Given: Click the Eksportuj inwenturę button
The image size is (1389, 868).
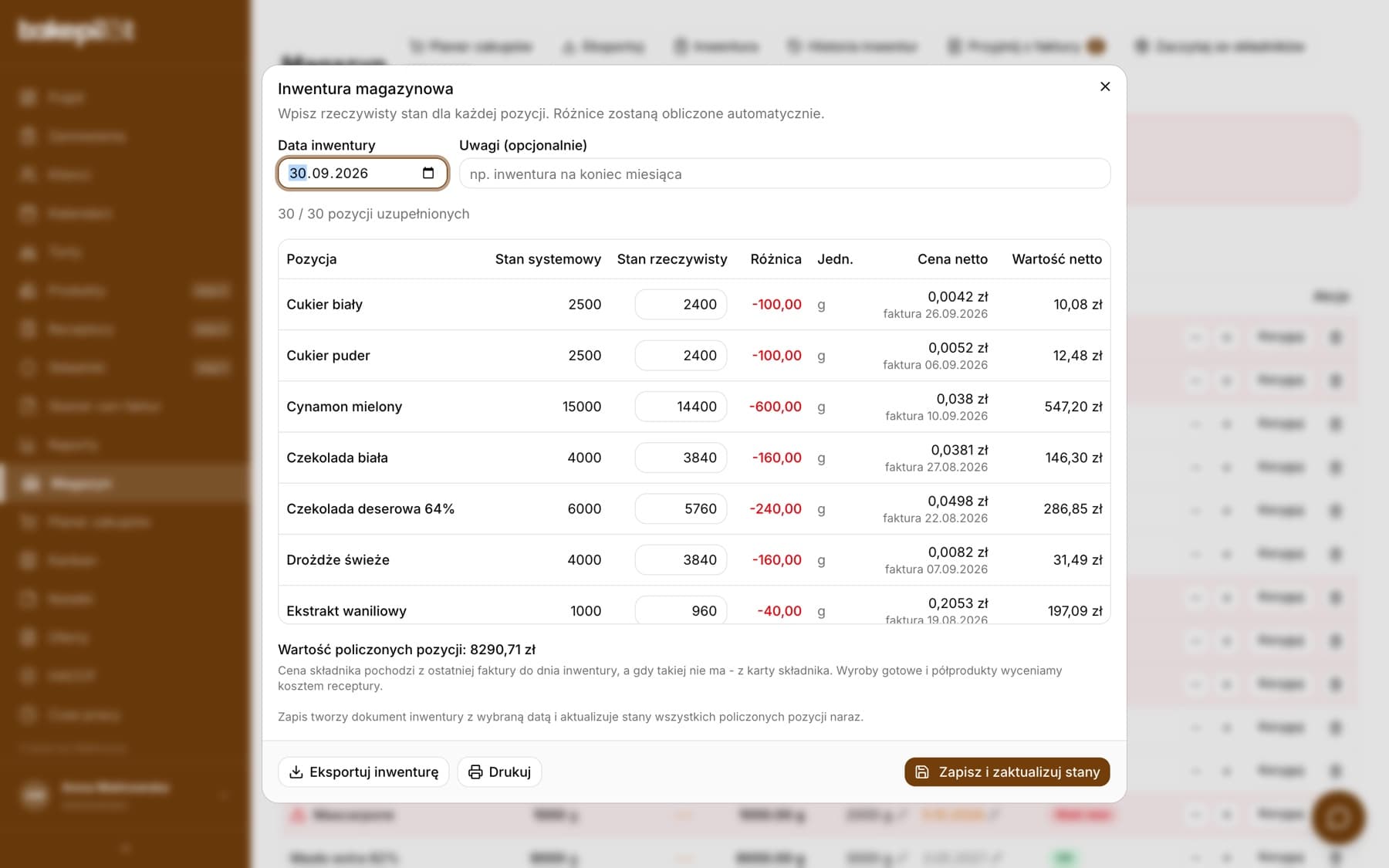Looking at the screenshot, I should pyautogui.click(x=363, y=772).
